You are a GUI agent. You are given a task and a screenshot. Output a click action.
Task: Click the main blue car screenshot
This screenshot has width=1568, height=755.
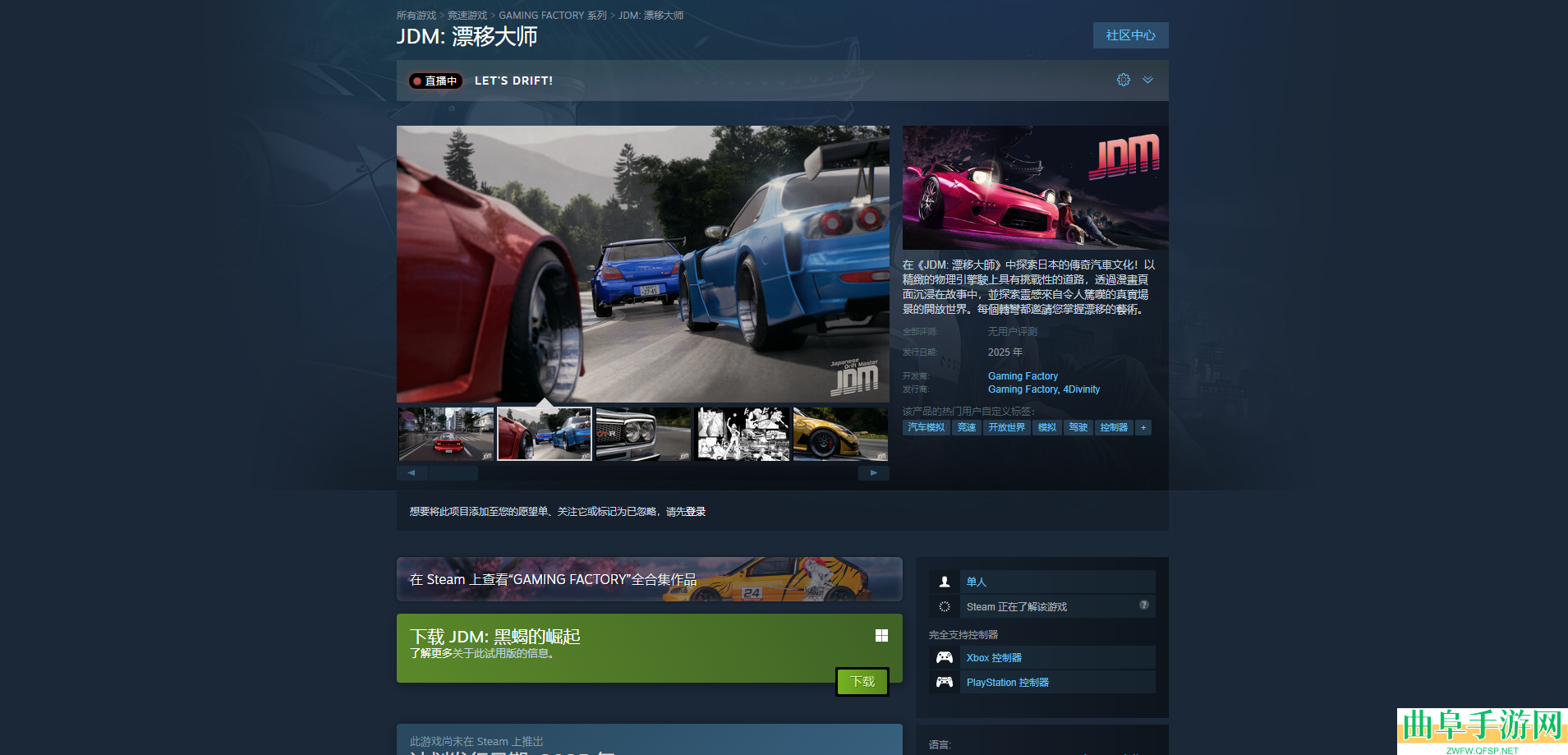[x=643, y=264]
